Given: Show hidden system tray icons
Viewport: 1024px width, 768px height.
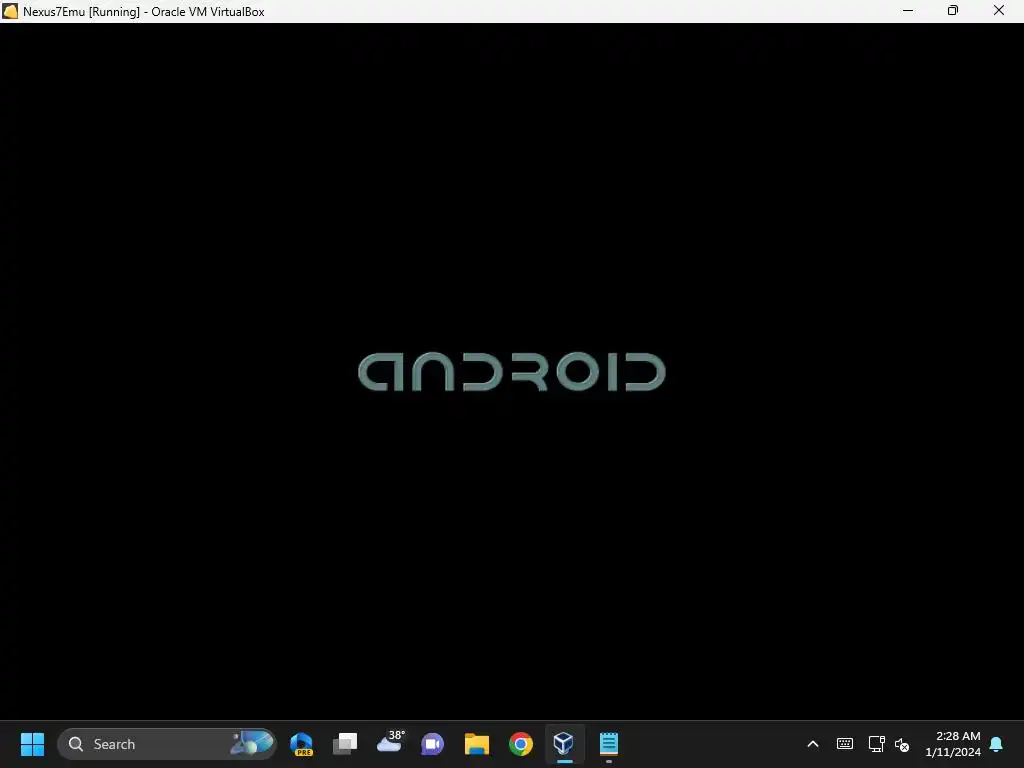Looking at the screenshot, I should 813,744.
